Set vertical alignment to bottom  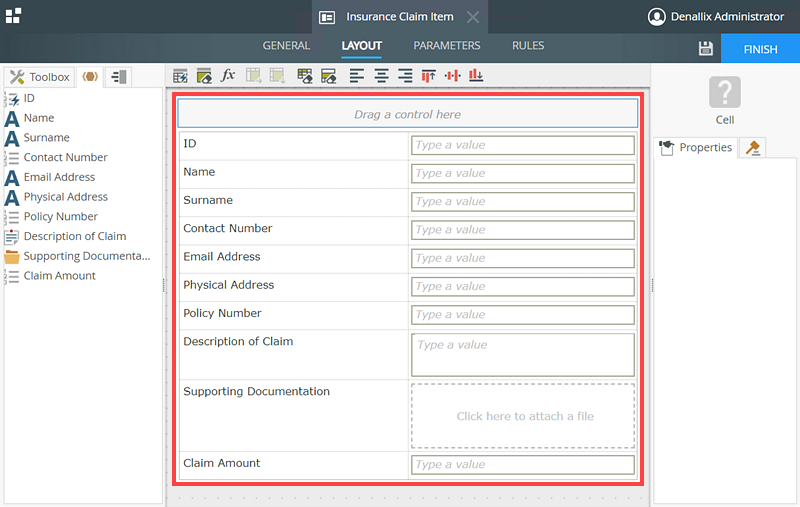[x=476, y=76]
